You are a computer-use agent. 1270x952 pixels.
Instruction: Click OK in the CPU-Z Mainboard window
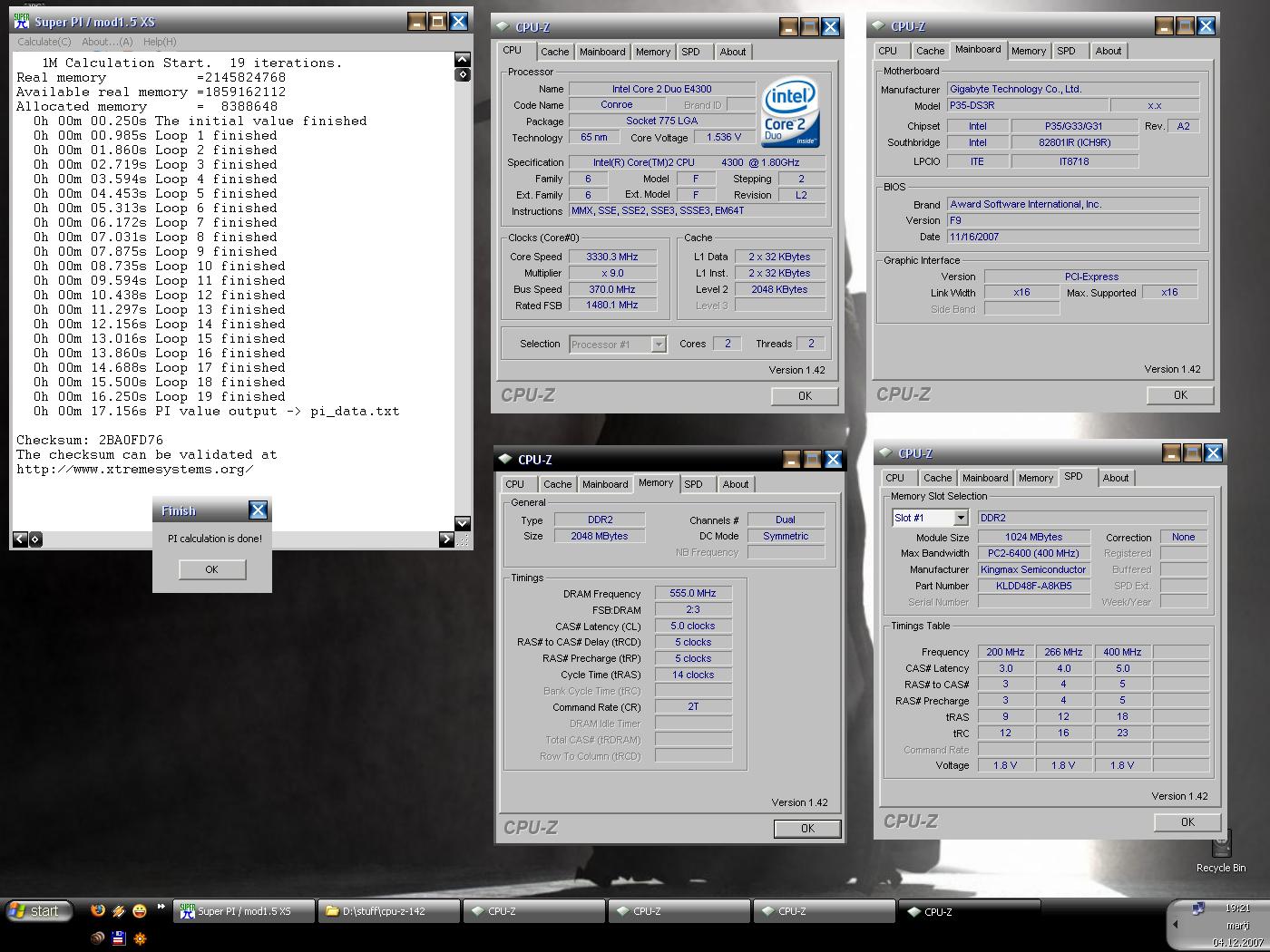click(x=1180, y=395)
